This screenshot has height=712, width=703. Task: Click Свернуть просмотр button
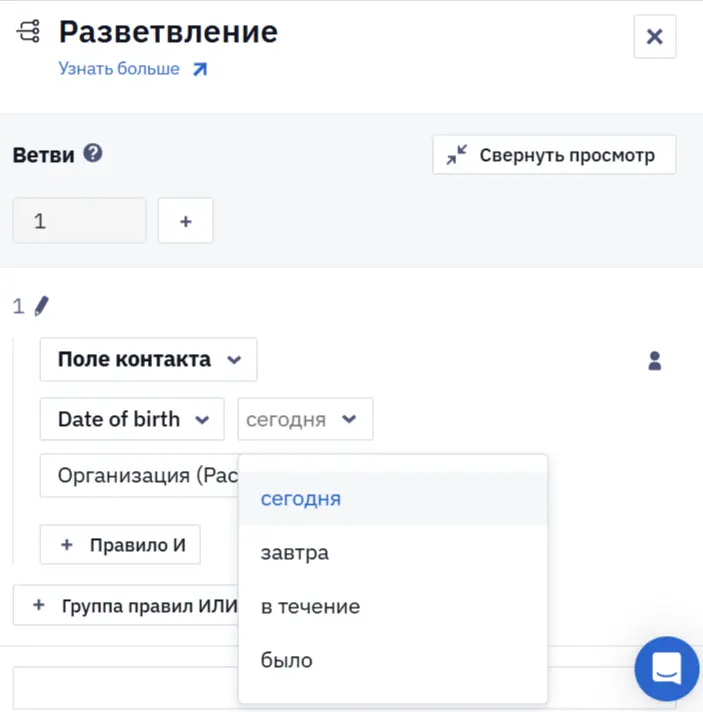coord(554,155)
